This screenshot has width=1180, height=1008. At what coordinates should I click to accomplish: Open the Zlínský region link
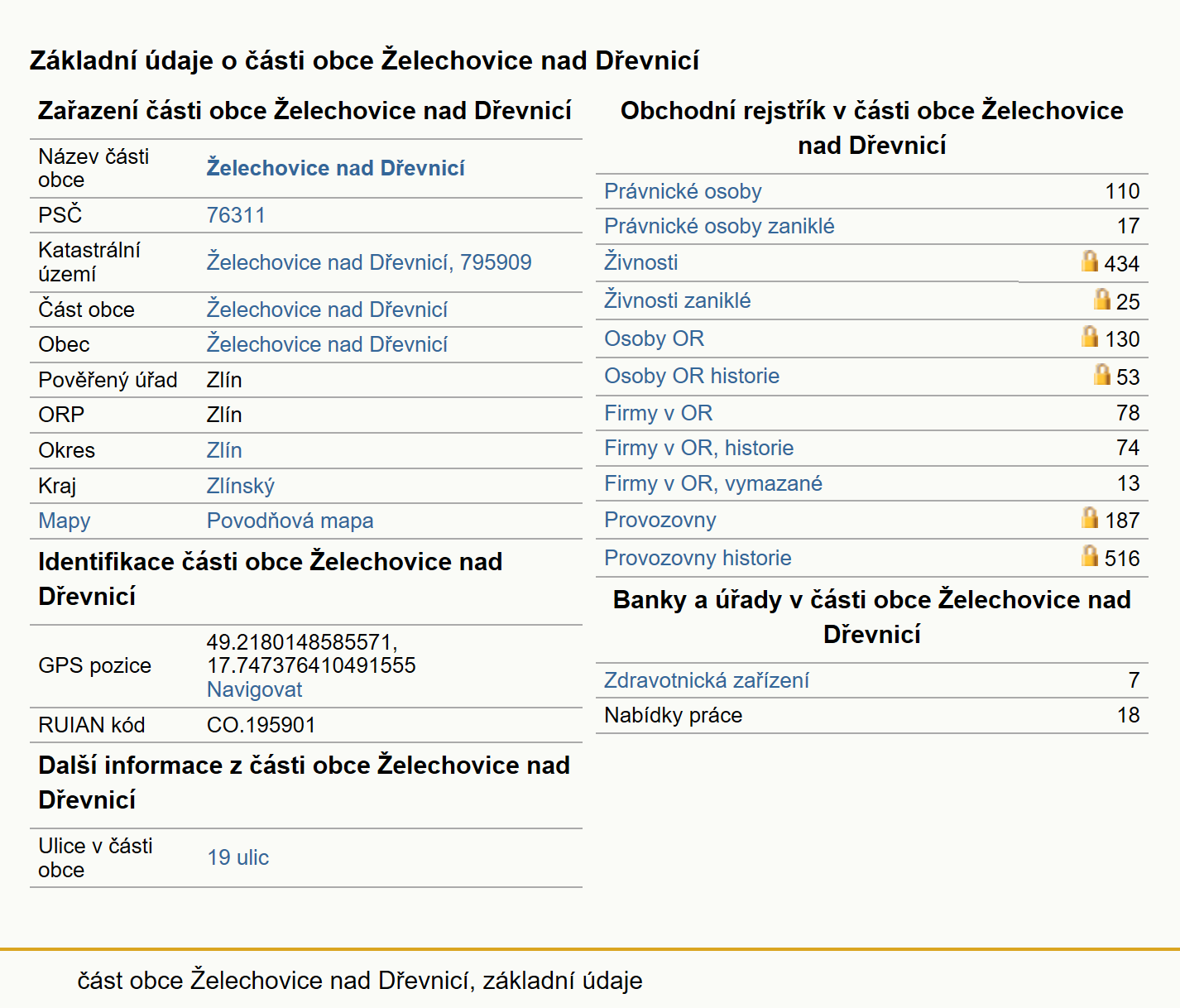coord(240,486)
